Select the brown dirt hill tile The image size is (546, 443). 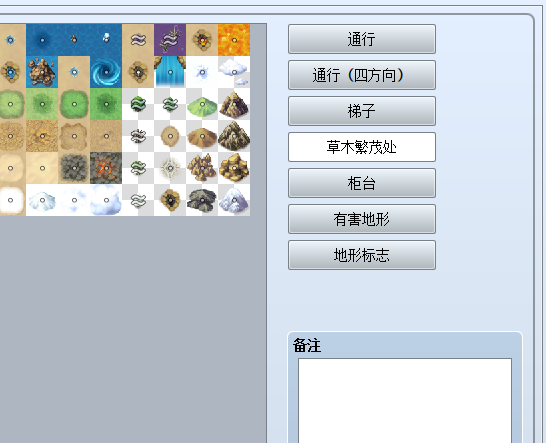click(202, 136)
